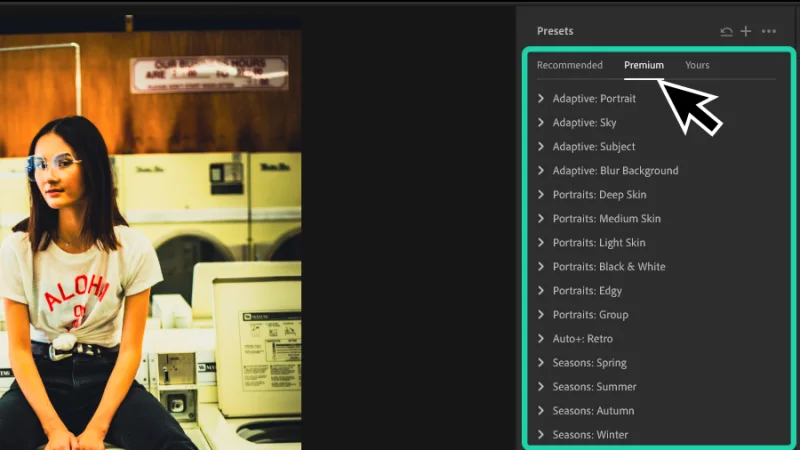Click the 'Seasons: Summer' label
Image resolution: width=800 pixels, height=450 pixels.
click(x=594, y=386)
